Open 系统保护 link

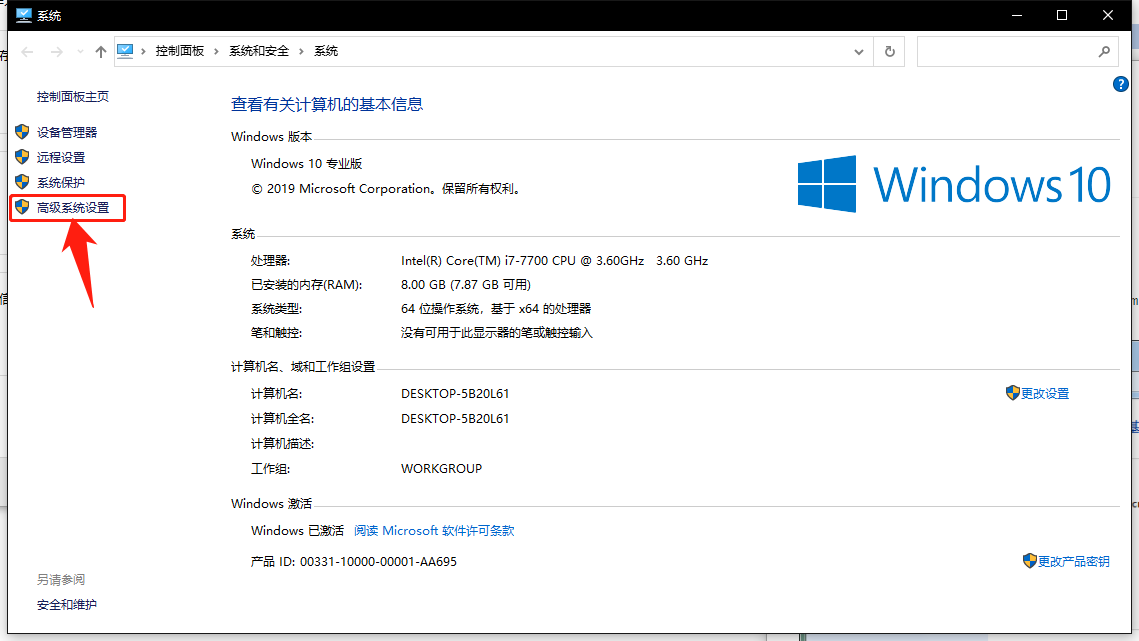[x=61, y=182]
